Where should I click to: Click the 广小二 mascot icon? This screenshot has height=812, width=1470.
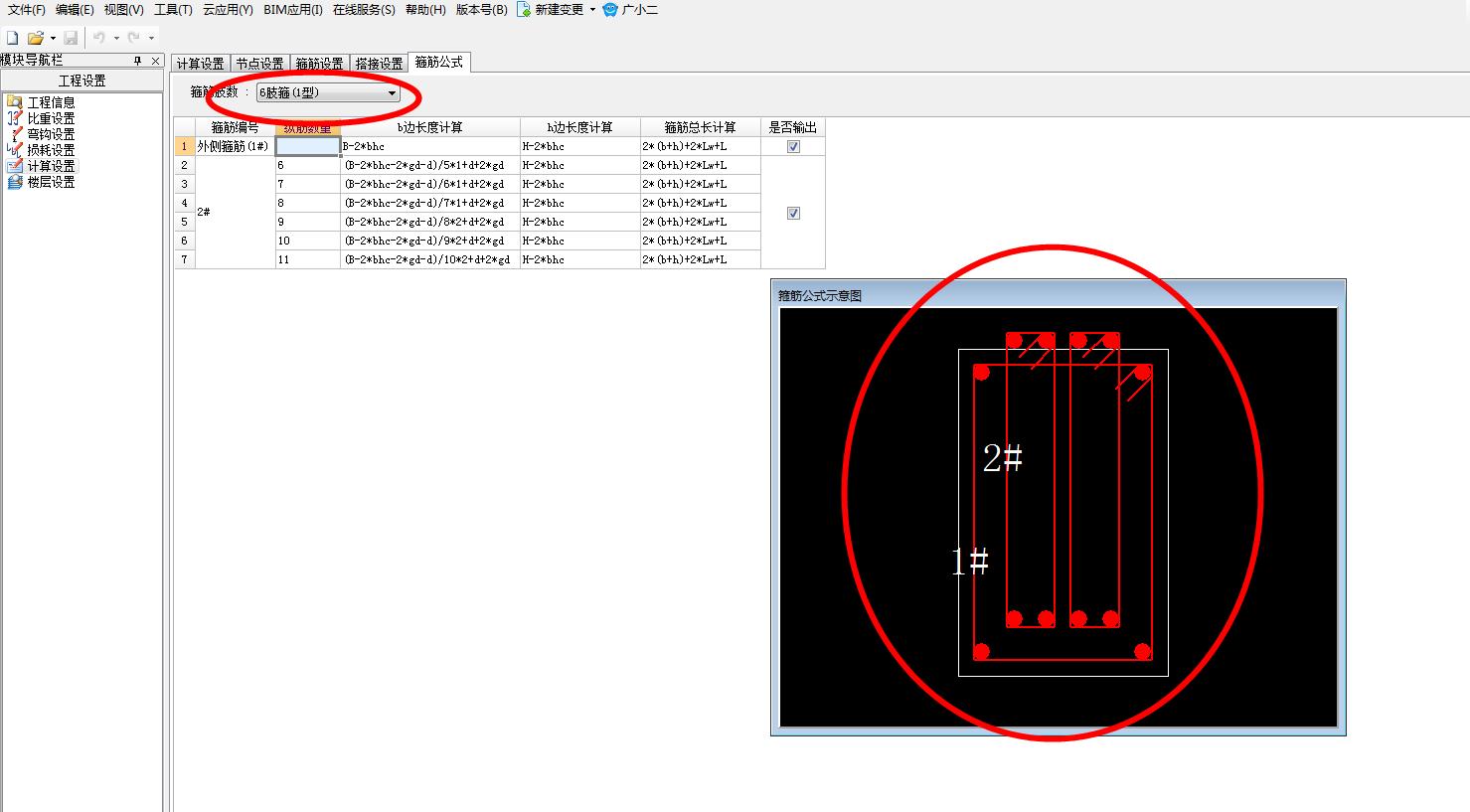click(x=610, y=9)
